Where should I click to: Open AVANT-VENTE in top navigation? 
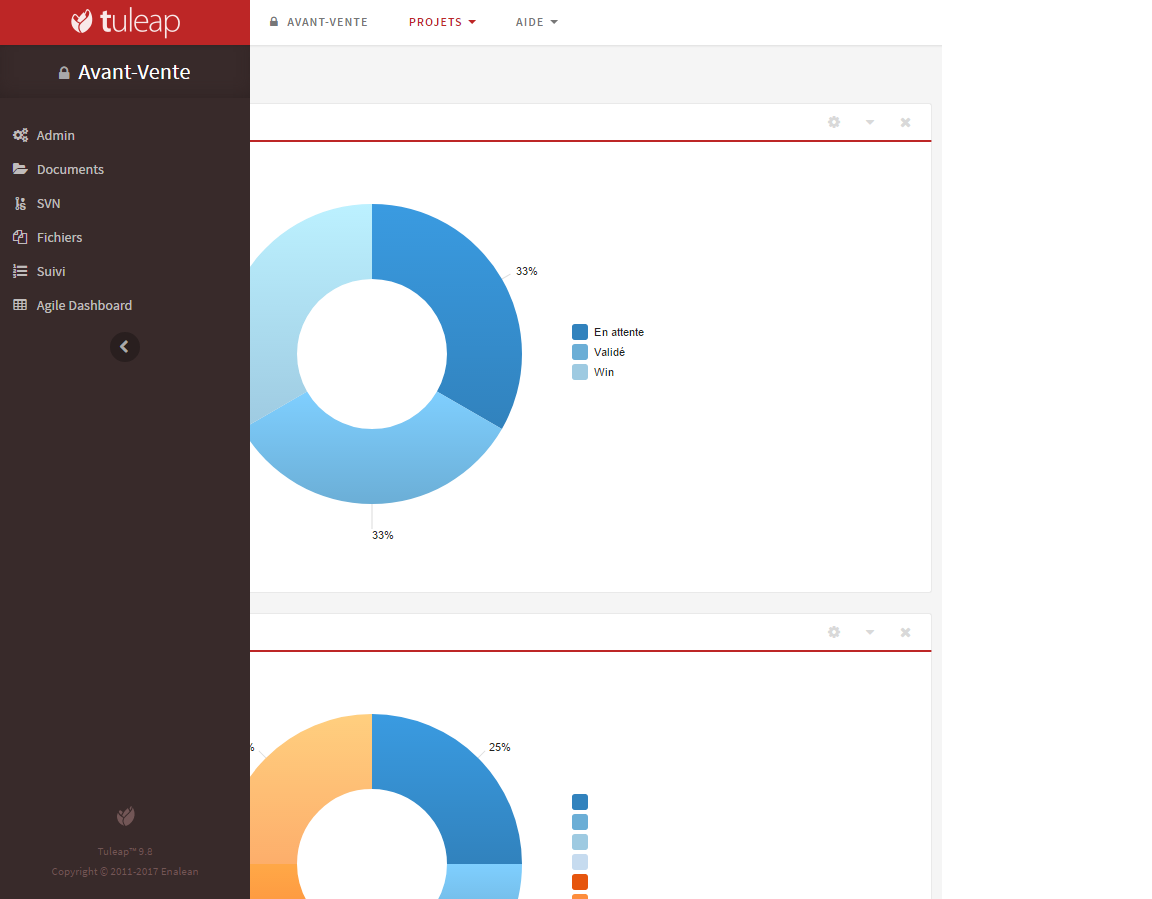click(327, 22)
